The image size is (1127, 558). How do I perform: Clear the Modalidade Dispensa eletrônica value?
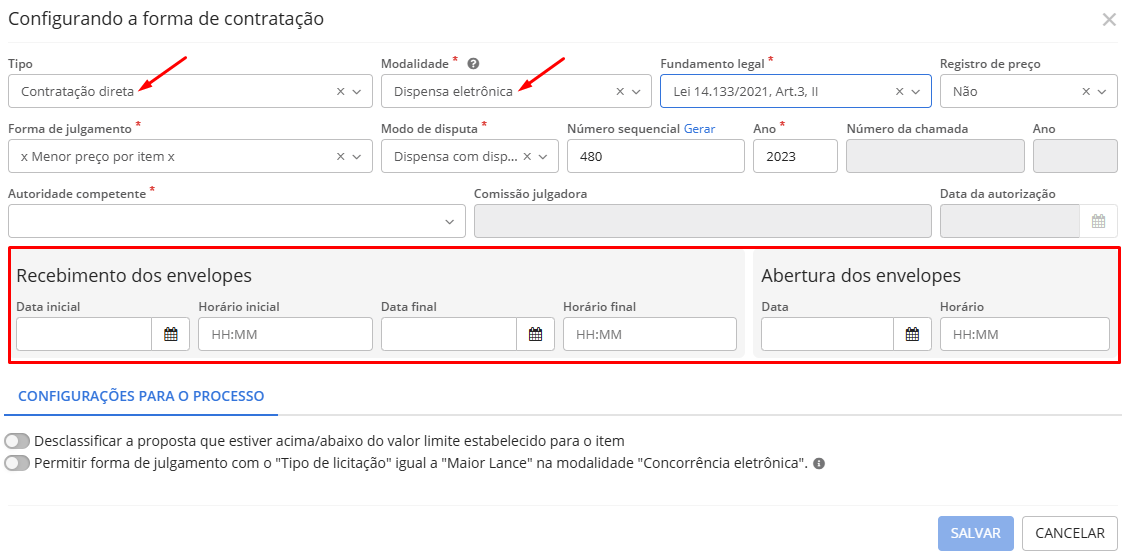coord(620,91)
